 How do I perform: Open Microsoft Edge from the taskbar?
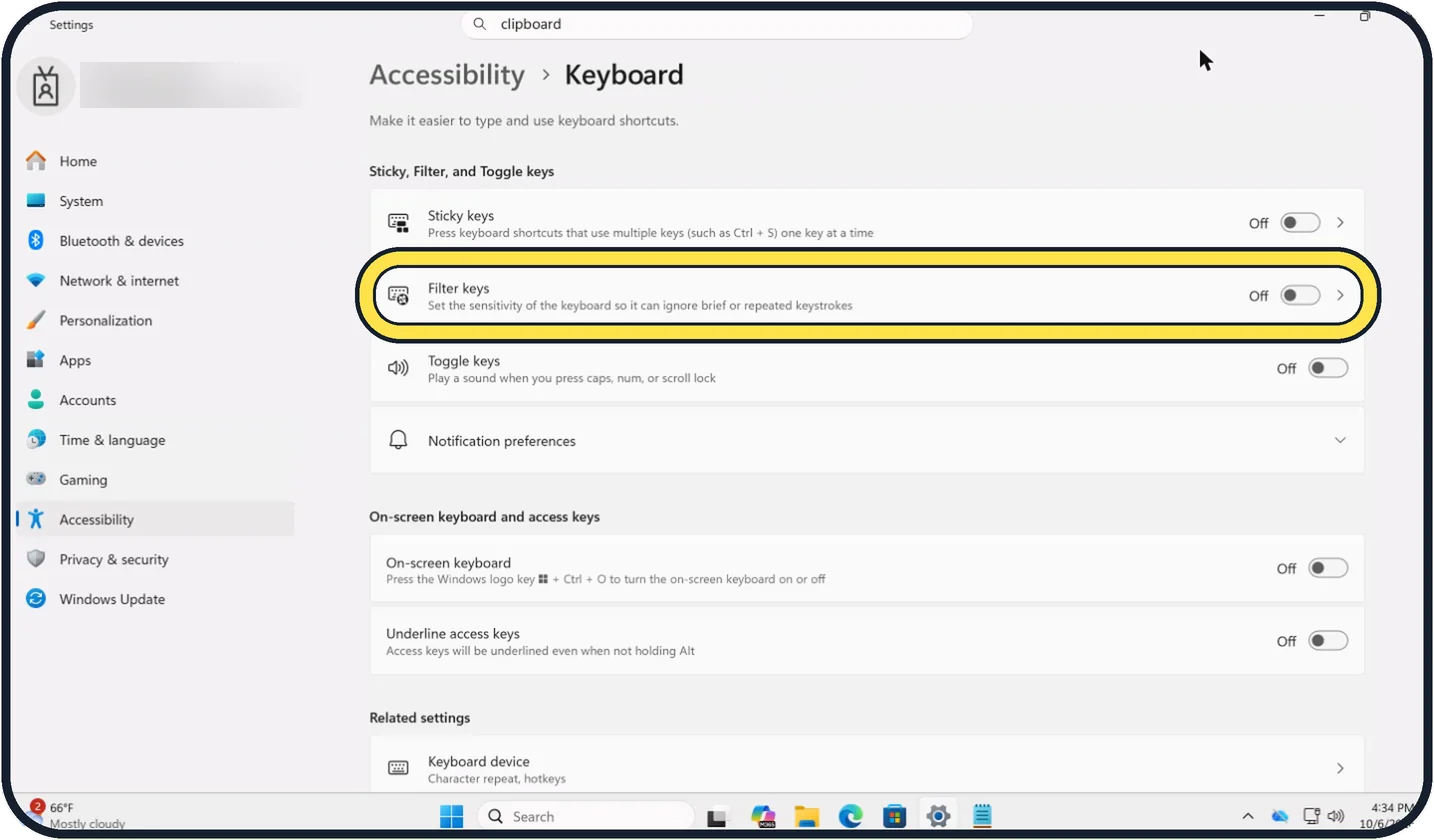850,816
